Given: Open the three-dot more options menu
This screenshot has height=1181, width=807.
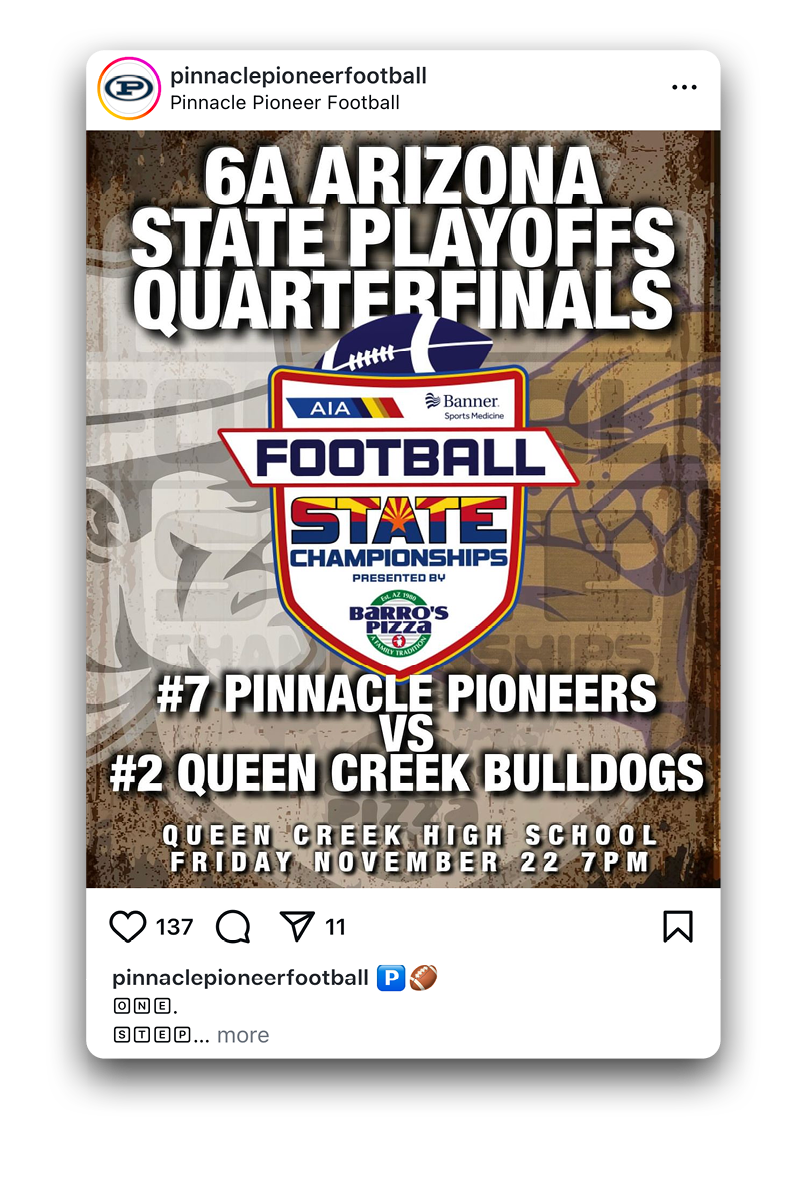Looking at the screenshot, I should pyautogui.click(x=684, y=88).
